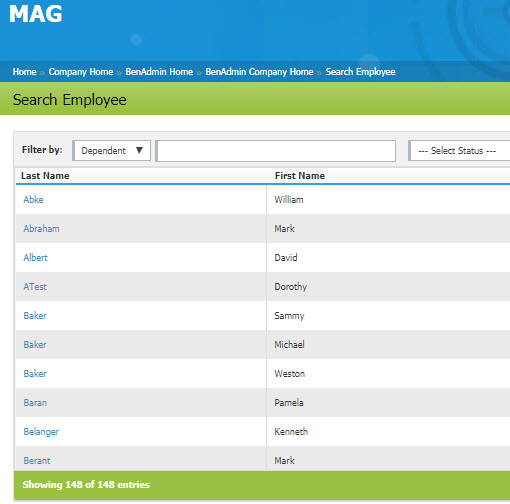Open the Belanger employee link

pyautogui.click(x=41, y=432)
